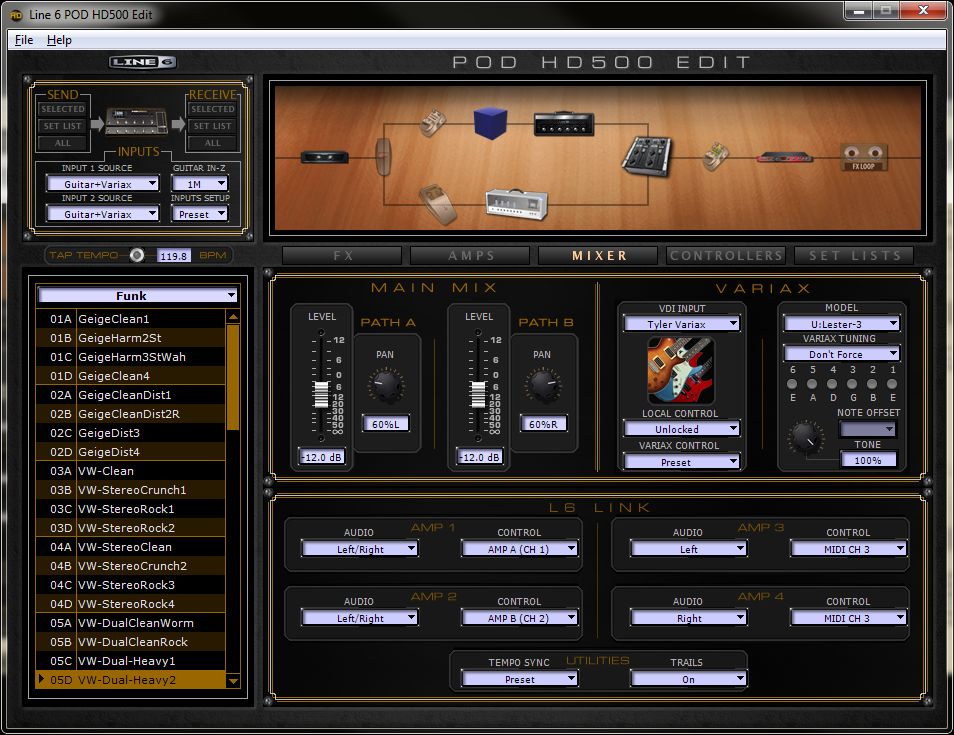Open the Funk set list dropdown

click(138, 296)
